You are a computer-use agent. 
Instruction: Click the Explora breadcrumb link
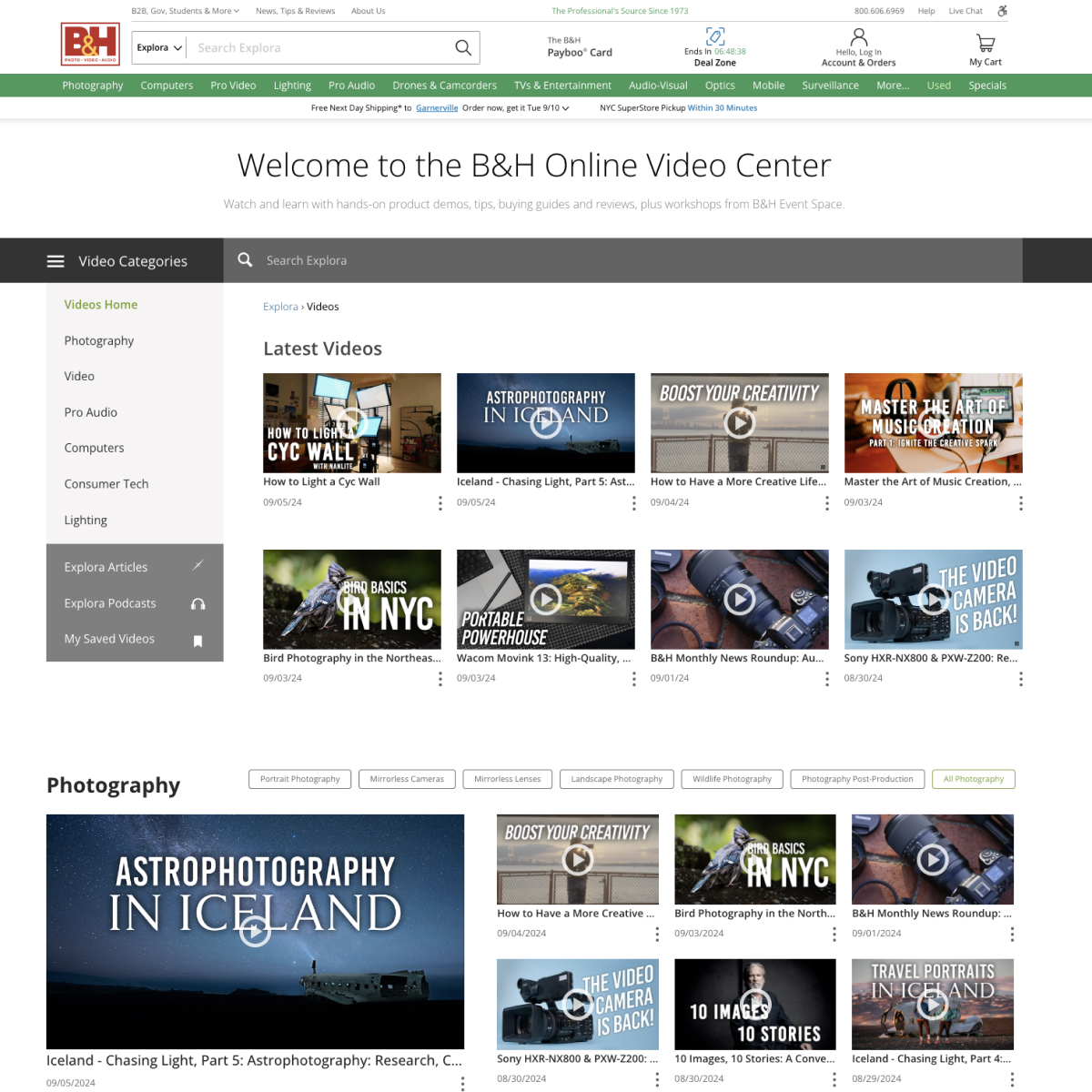point(280,307)
